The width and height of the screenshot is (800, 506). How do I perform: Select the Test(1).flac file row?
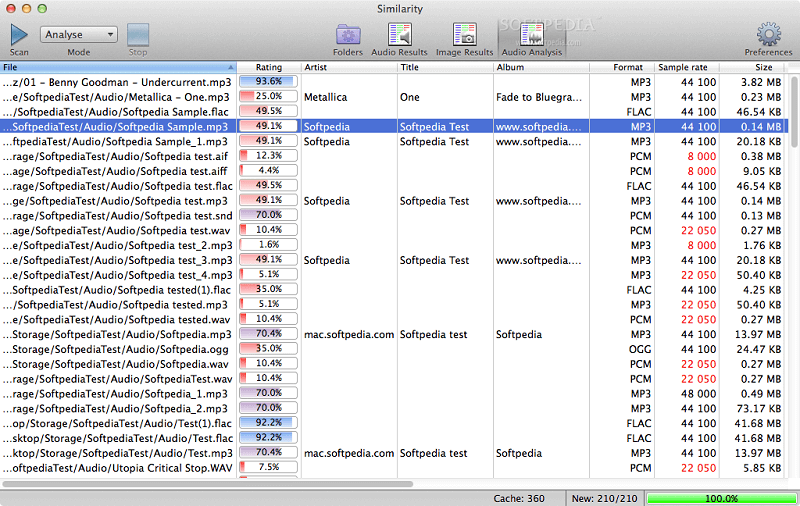[394, 423]
